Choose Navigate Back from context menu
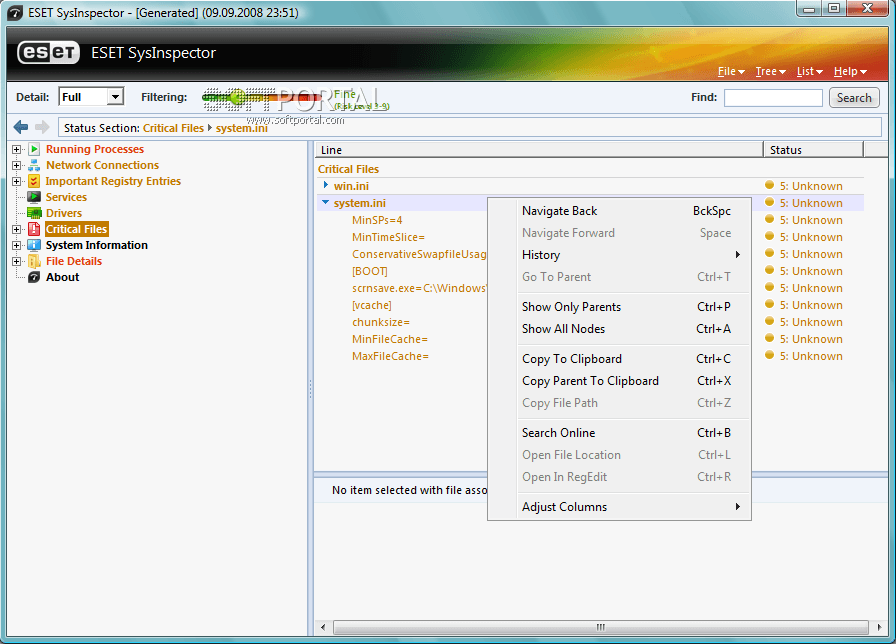This screenshot has height=644, width=896. (619, 211)
